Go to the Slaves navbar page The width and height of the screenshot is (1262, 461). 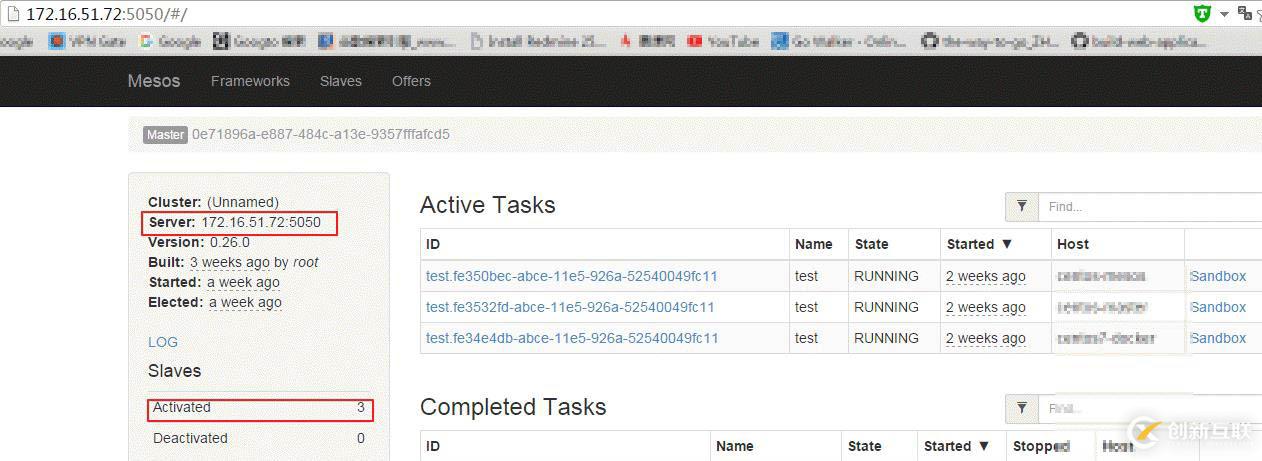point(341,81)
